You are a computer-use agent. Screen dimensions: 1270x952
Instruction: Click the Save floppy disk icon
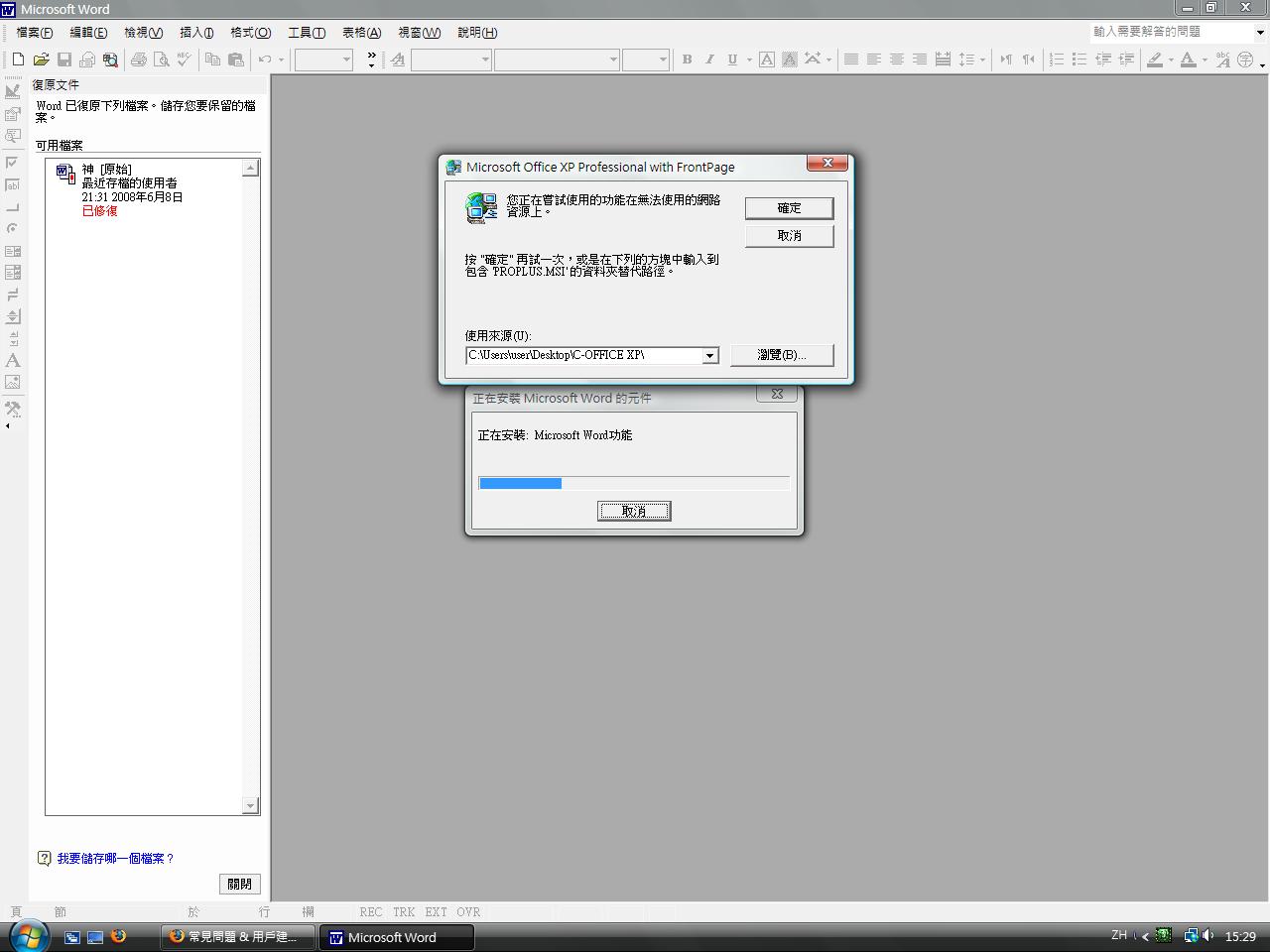tap(64, 59)
